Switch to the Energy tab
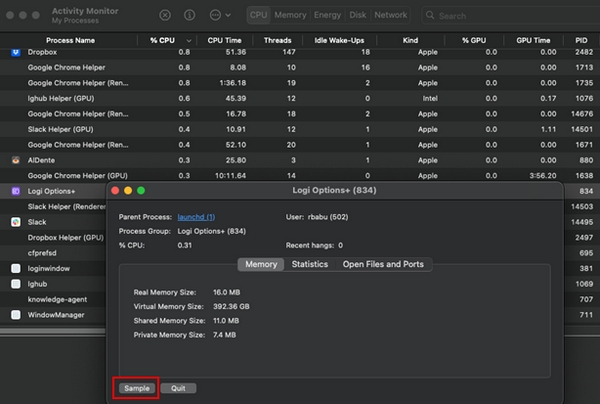Viewport: 600px width, 404px height. point(327,15)
